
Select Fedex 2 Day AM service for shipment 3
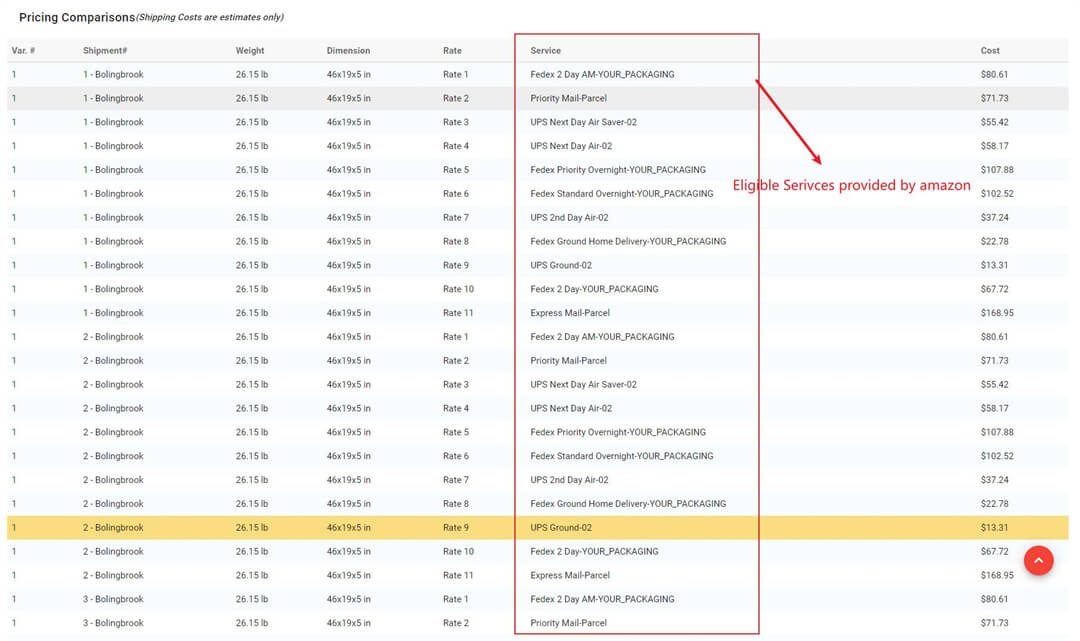point(603,600)
